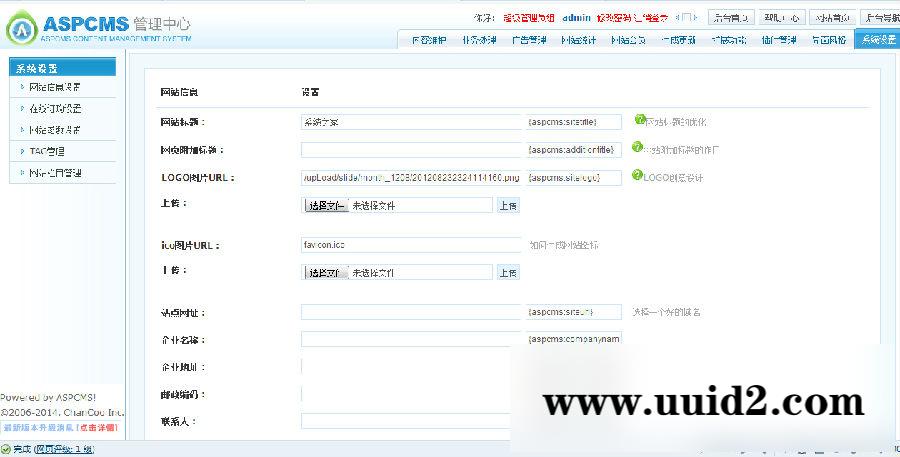Click the green help icon beside {aspcms:additiontitle}

click(x=637, y=147)
